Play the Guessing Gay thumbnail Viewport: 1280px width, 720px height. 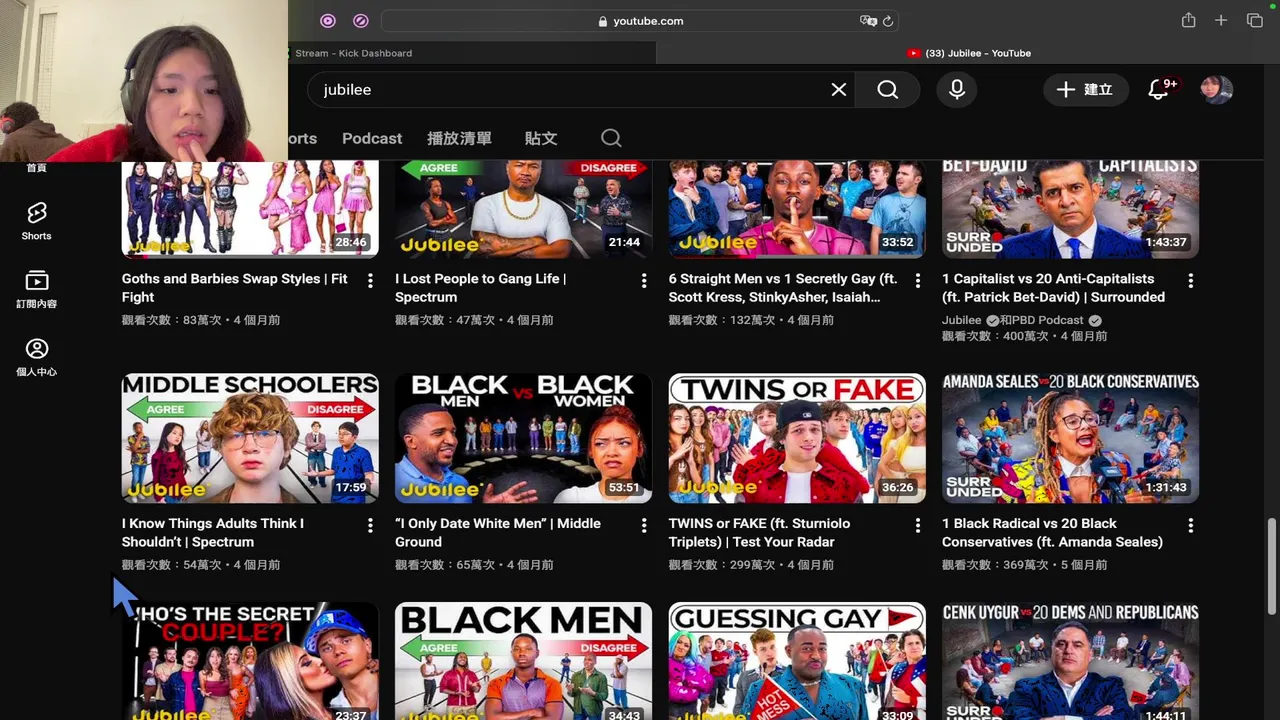pyautogui.click(x=797, y=661)
